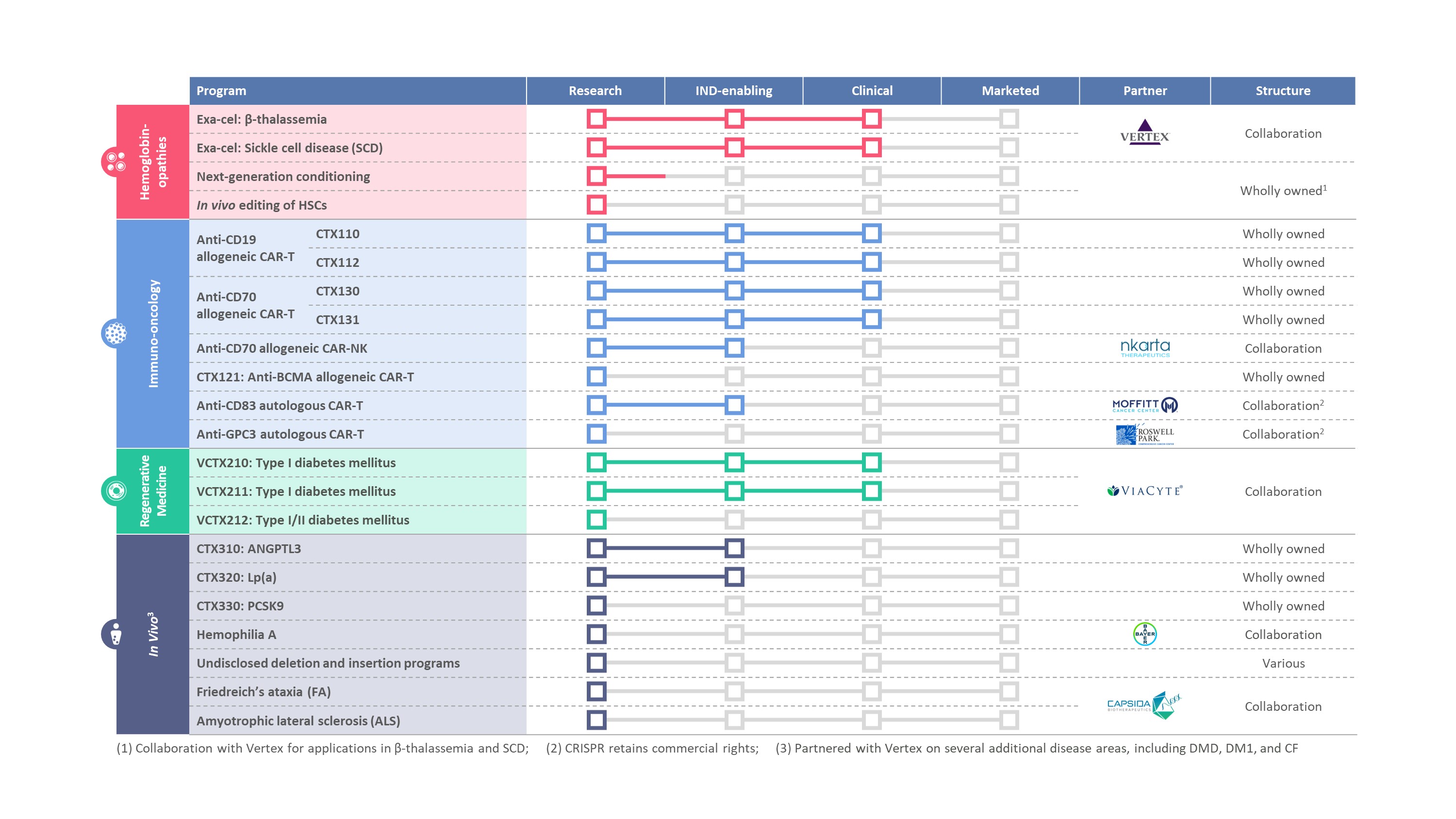This screenshot has width=1456, height=819.
Task: Click 'VCTX210: Type I diabetes mellitus' row
Action: click(x=358, y=463)
